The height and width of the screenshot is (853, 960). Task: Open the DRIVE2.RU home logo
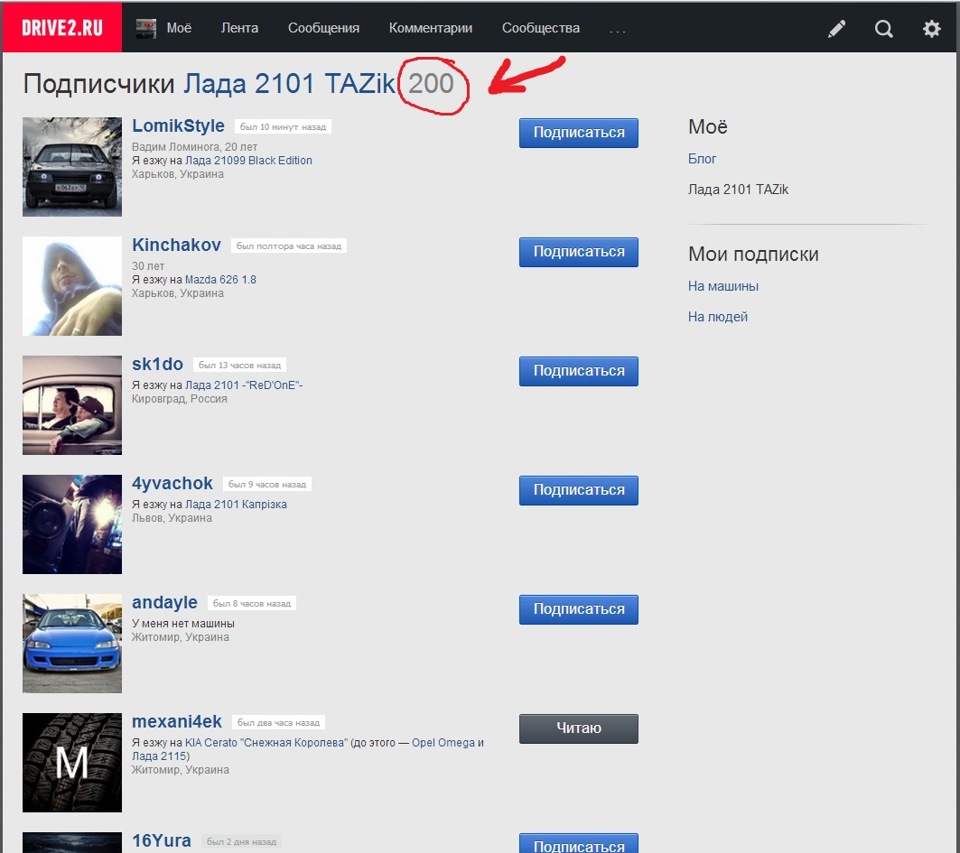pyautogui.click(x=62, y=28)
